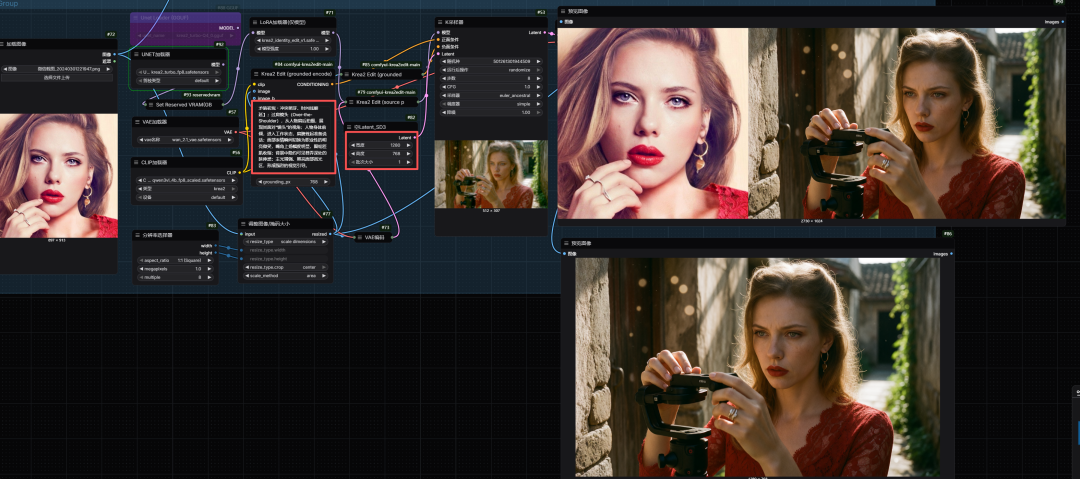Open the CLIP 类型 krea2 dropdown

pyautogui.click(x=187, y=188)
